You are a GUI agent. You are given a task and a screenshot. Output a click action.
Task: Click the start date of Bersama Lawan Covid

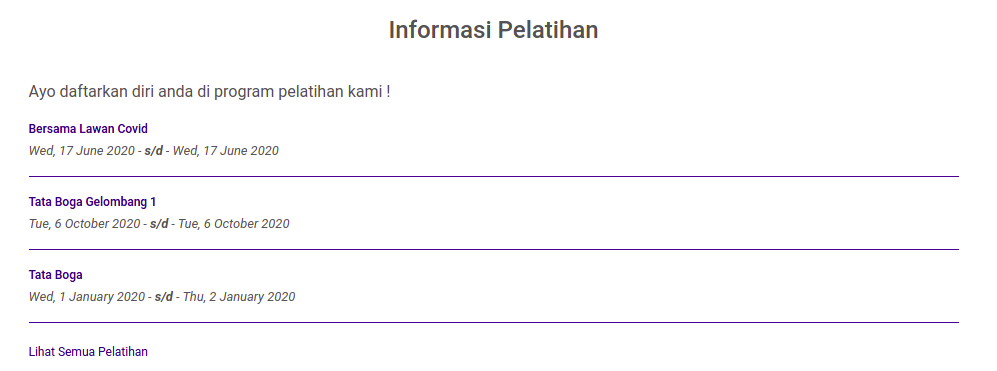81,151
